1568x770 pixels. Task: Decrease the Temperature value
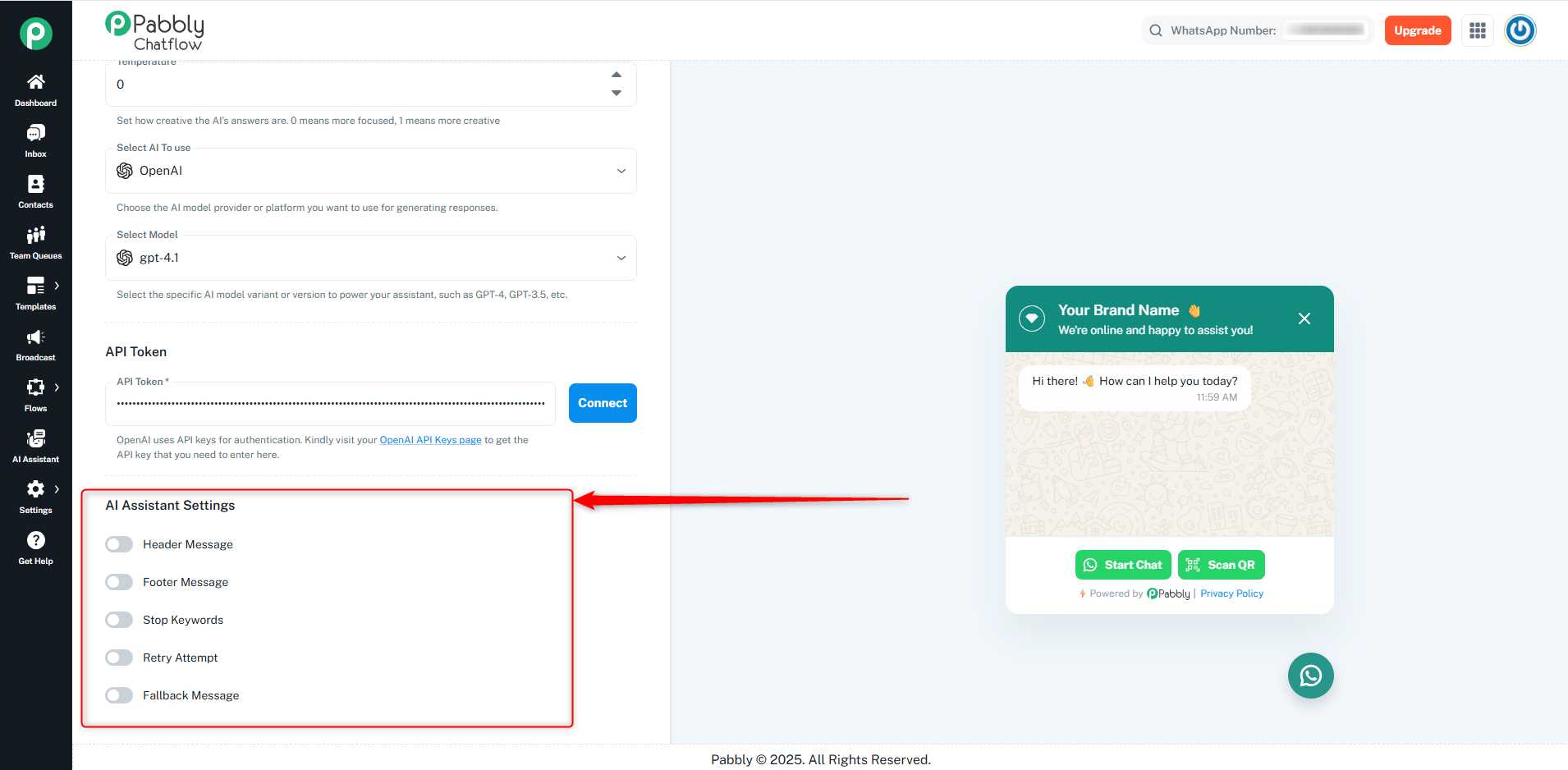point(617,93)
